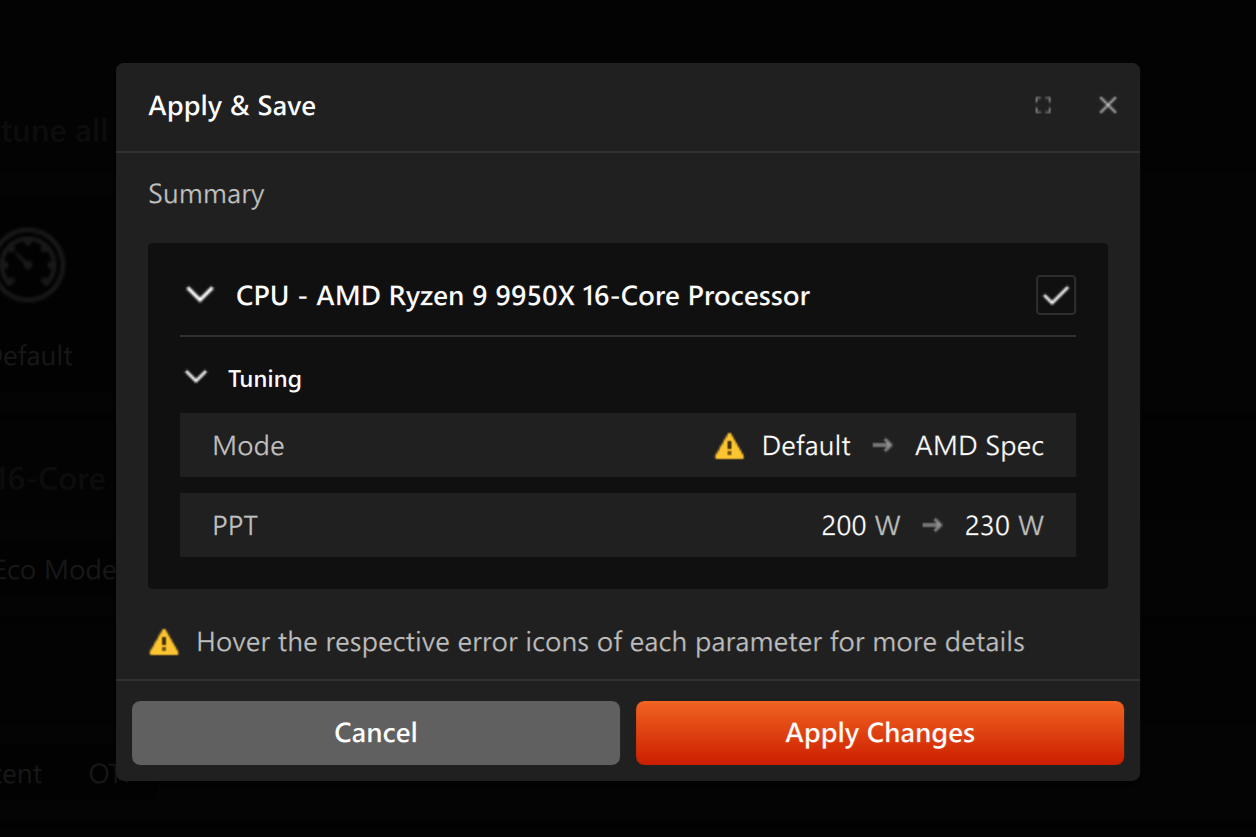Select the Default profile gauge icon
The width and height of the screenshot is (1256, 837).
33,265
